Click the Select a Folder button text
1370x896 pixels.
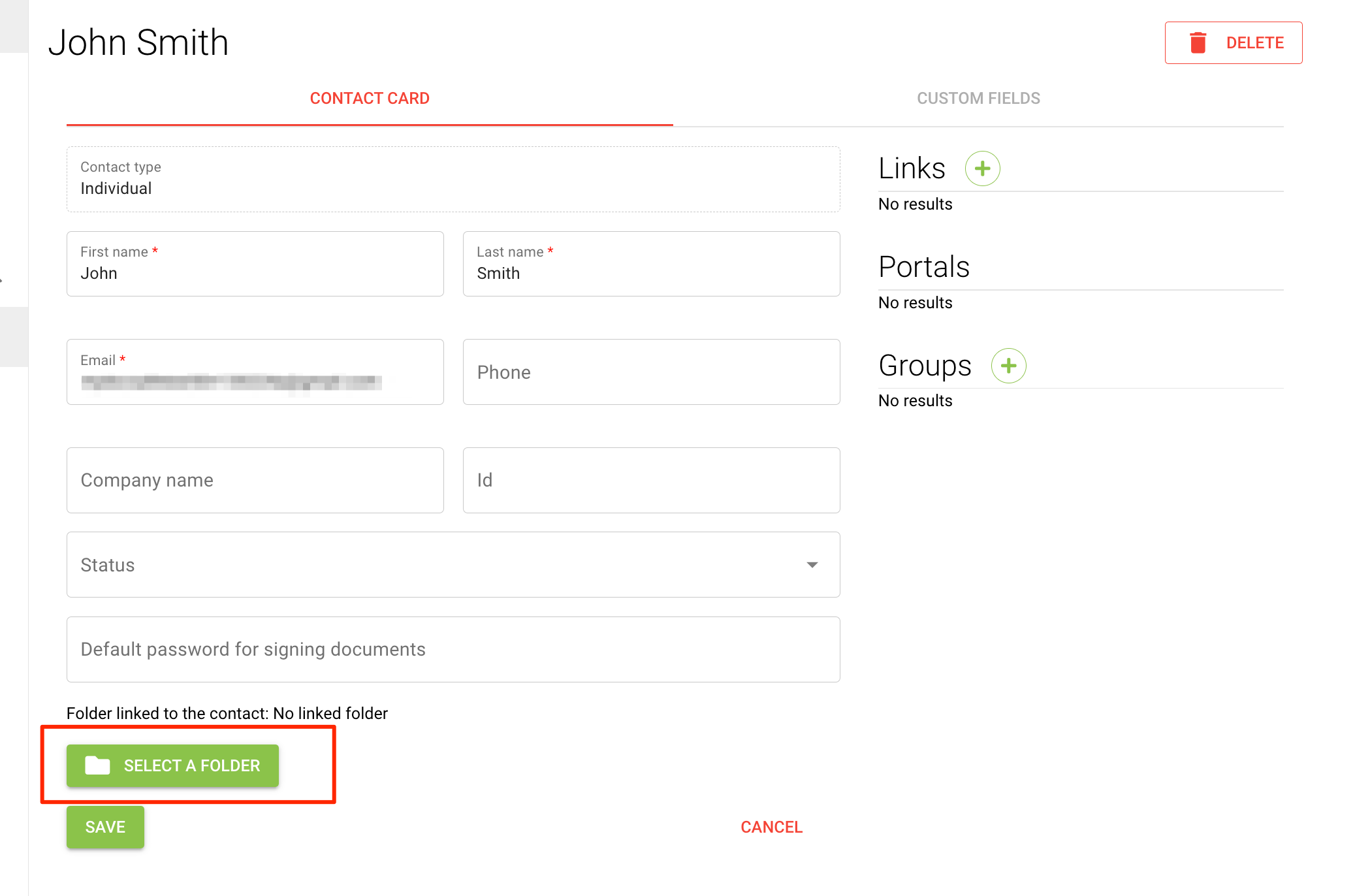tap(192, 765)
